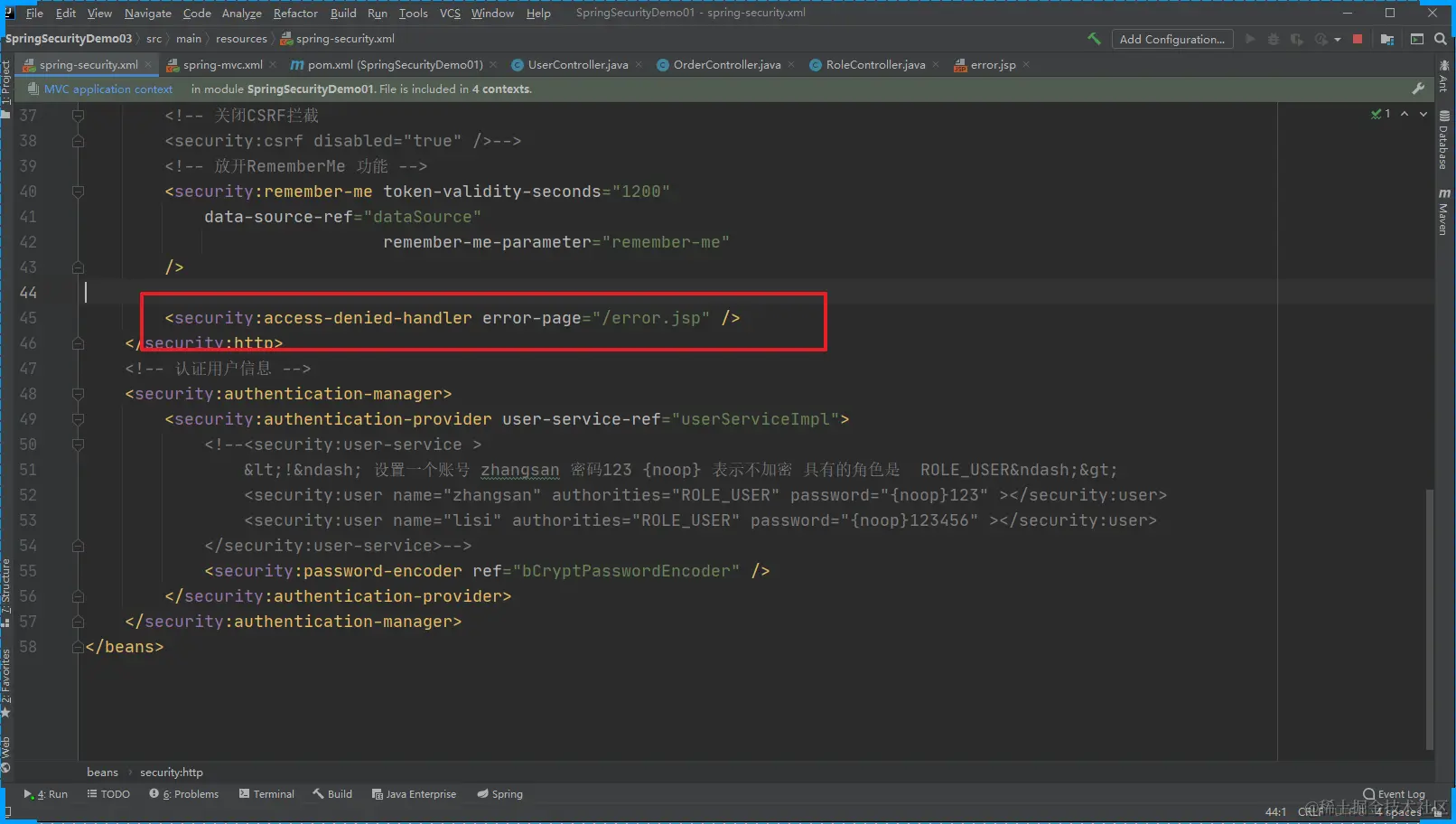Open the Database tool window
1456x824 pixels.
point(1444,140)
